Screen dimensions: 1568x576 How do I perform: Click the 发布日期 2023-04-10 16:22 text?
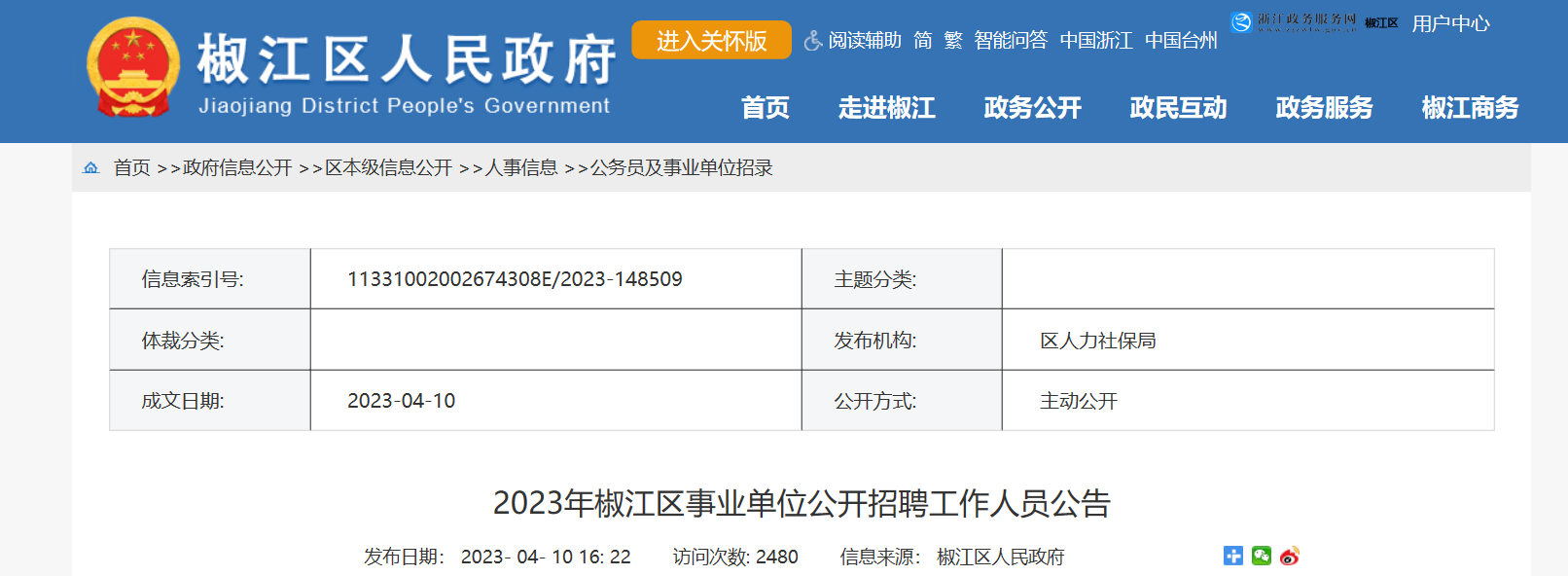pyautogui.click(x=497, y=557)
